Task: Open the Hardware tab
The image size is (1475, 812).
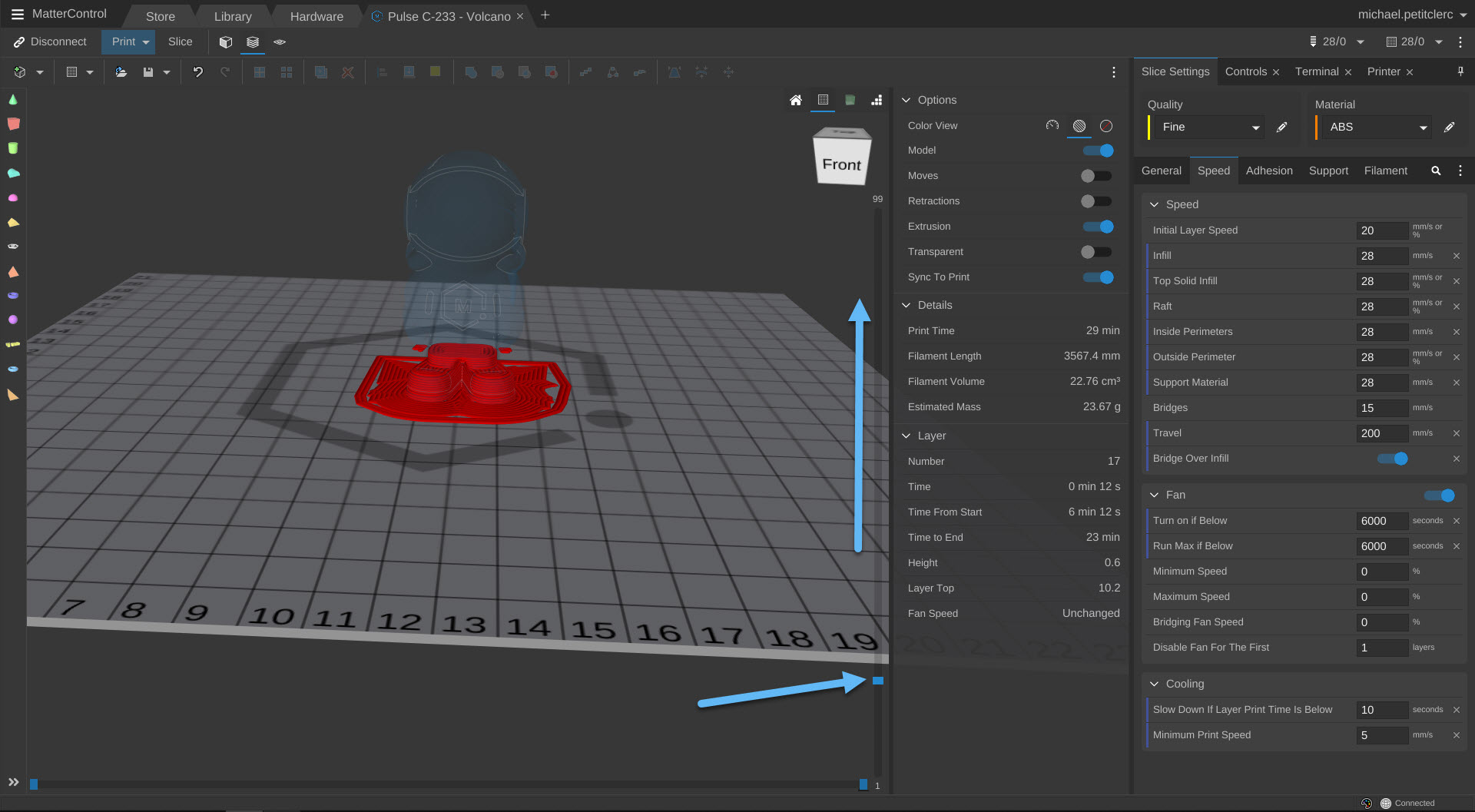Action: [x=316, y=16]
